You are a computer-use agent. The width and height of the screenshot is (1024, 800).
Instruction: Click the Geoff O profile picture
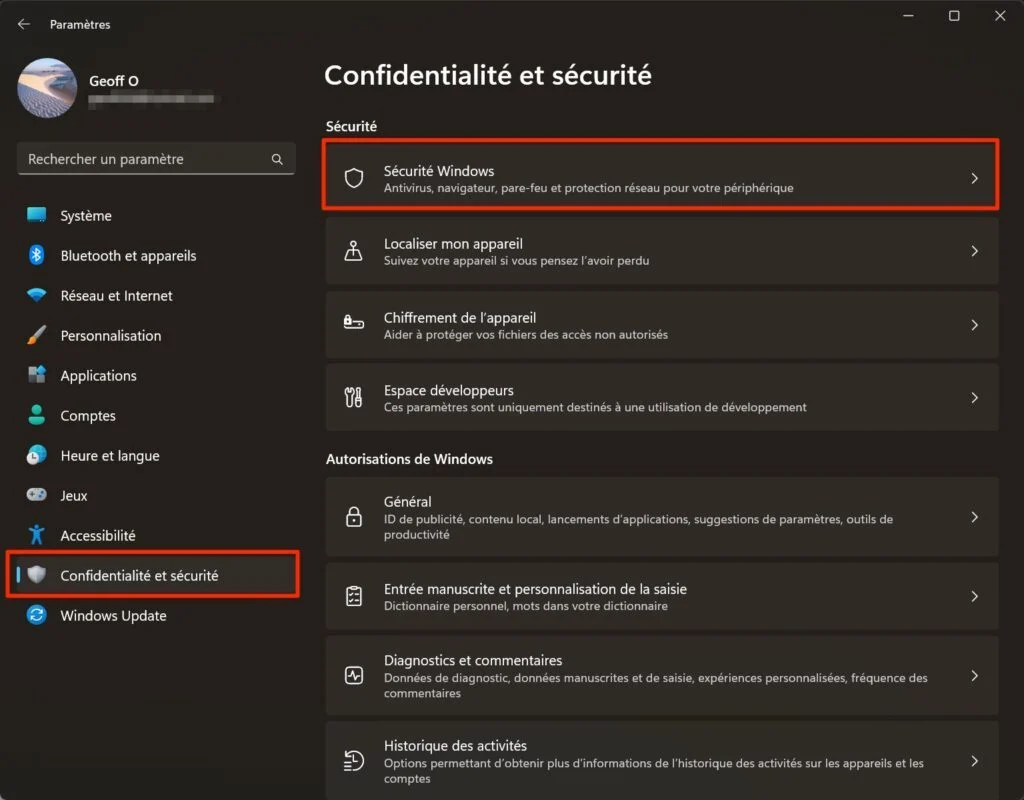click(47, 88)
